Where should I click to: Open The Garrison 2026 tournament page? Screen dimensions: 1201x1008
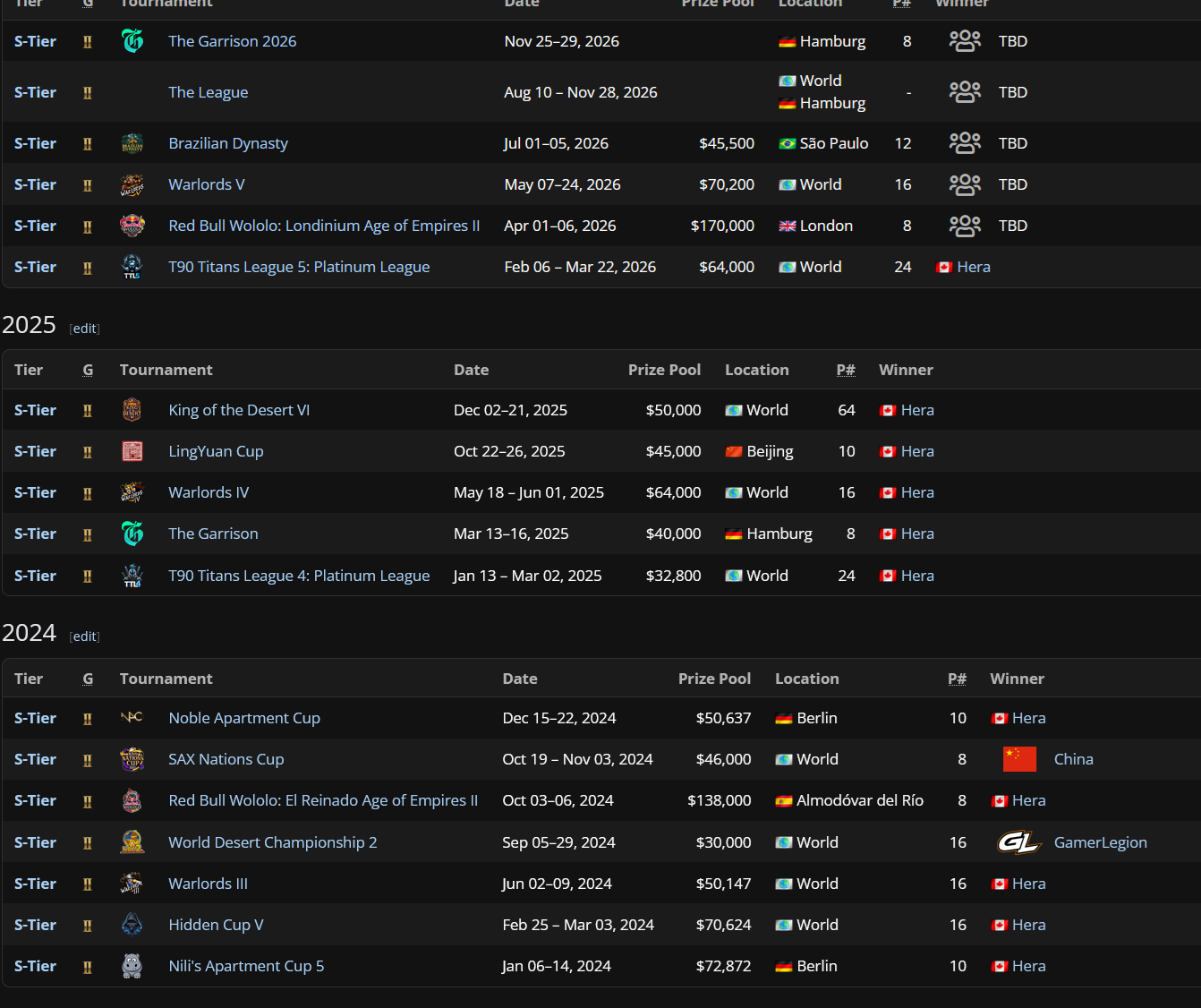click(x=233, y=41)
